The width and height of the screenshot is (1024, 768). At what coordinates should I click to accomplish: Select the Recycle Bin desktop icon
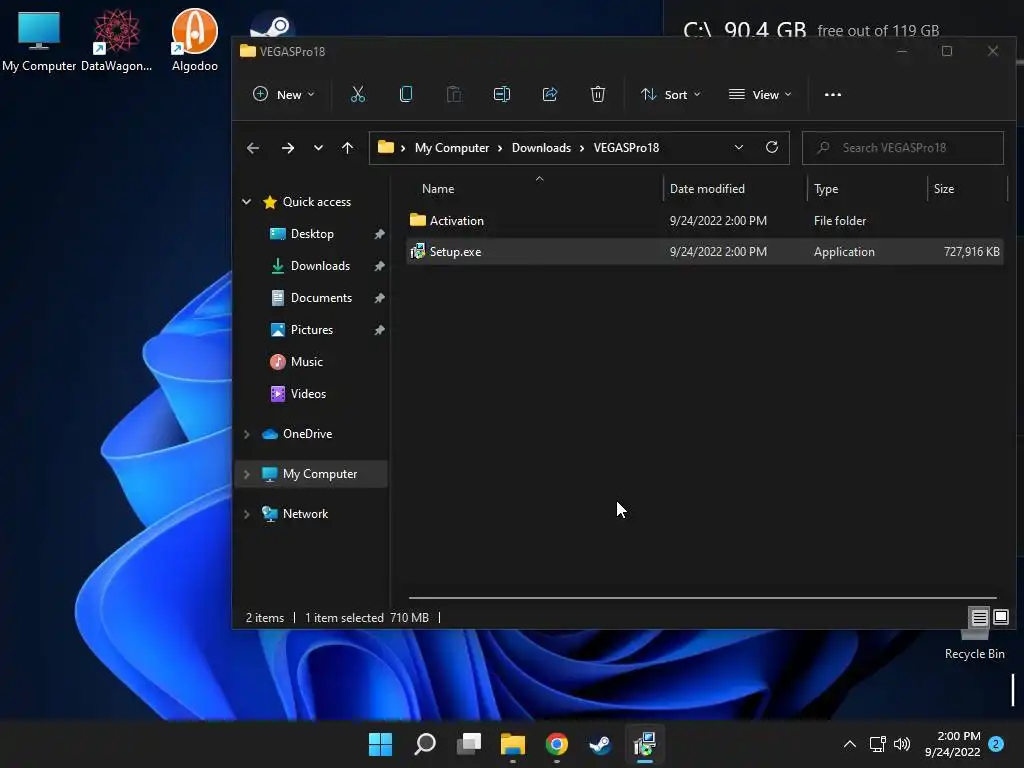tap(974, 645)
